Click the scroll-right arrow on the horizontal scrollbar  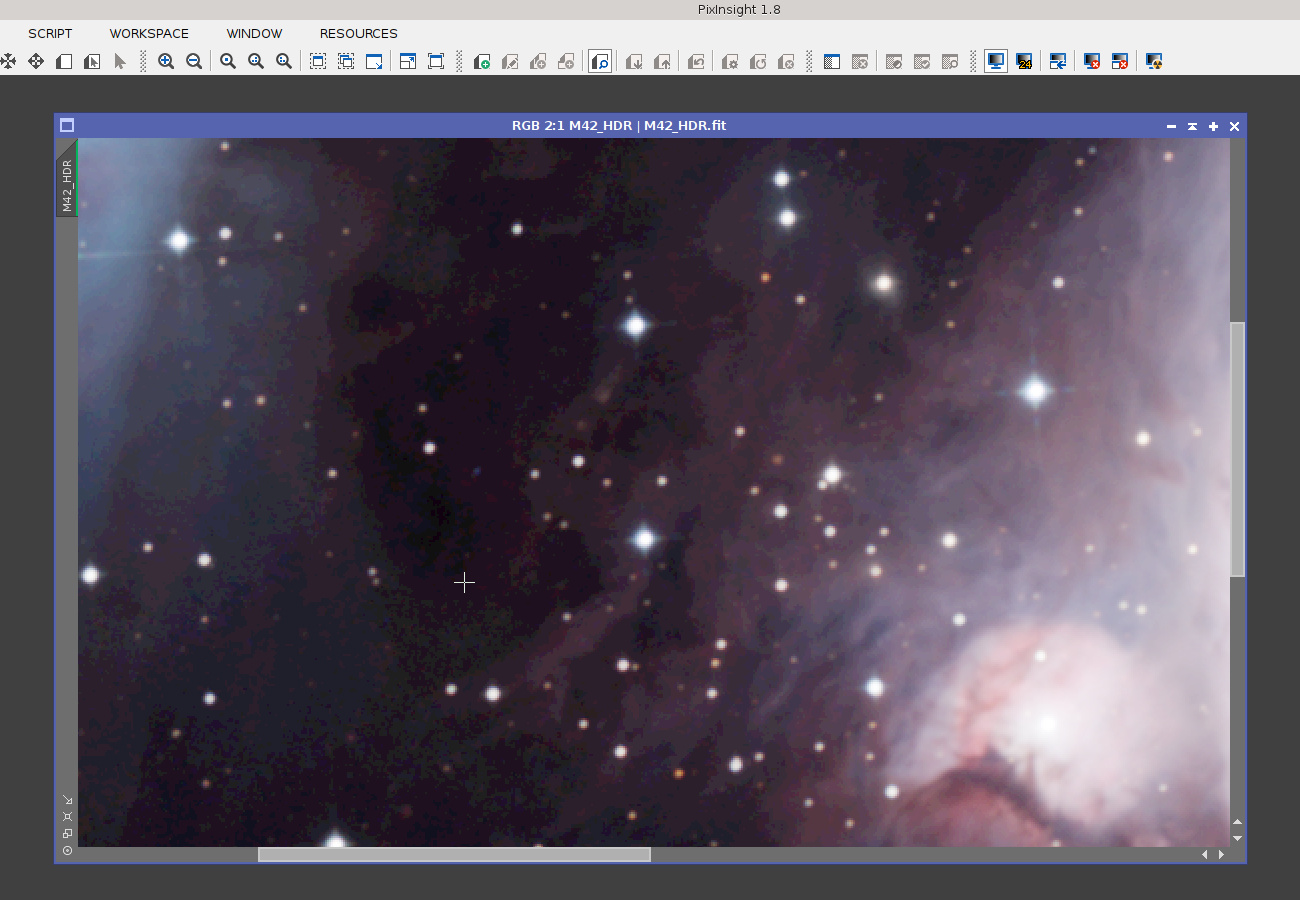tap(1222, 854)
